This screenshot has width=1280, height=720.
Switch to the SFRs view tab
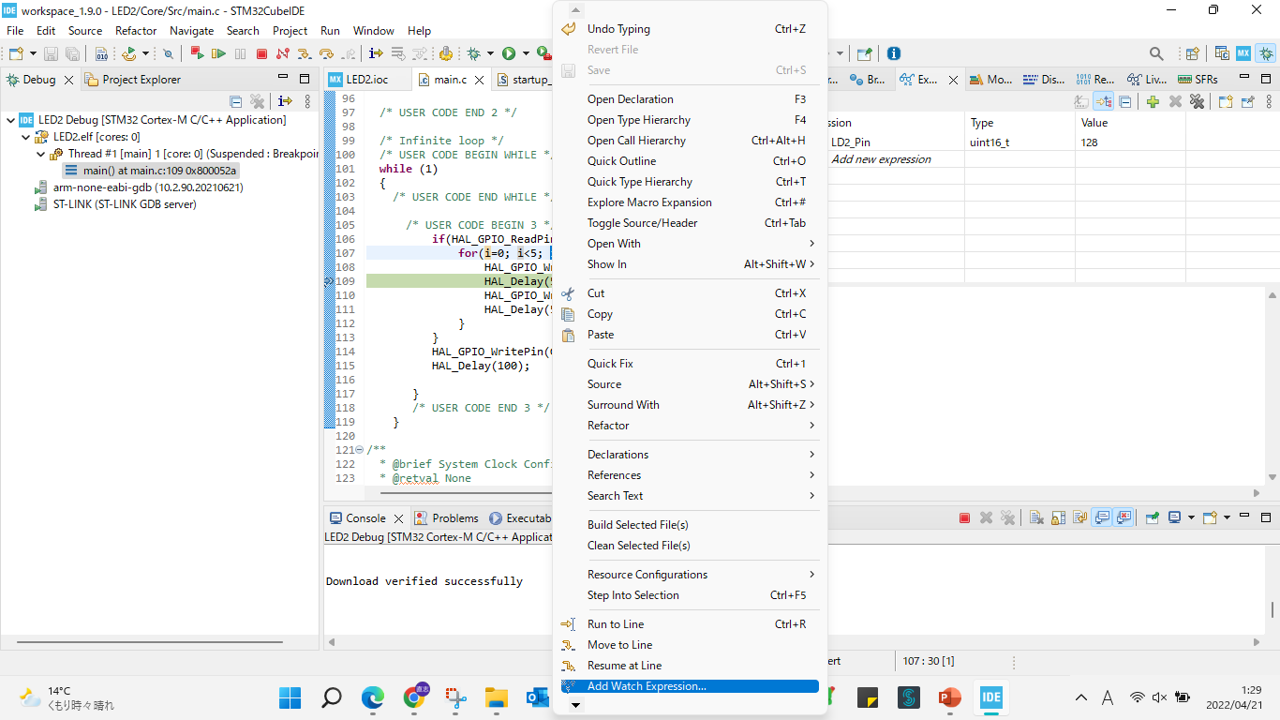click(x=1197, y=80)
